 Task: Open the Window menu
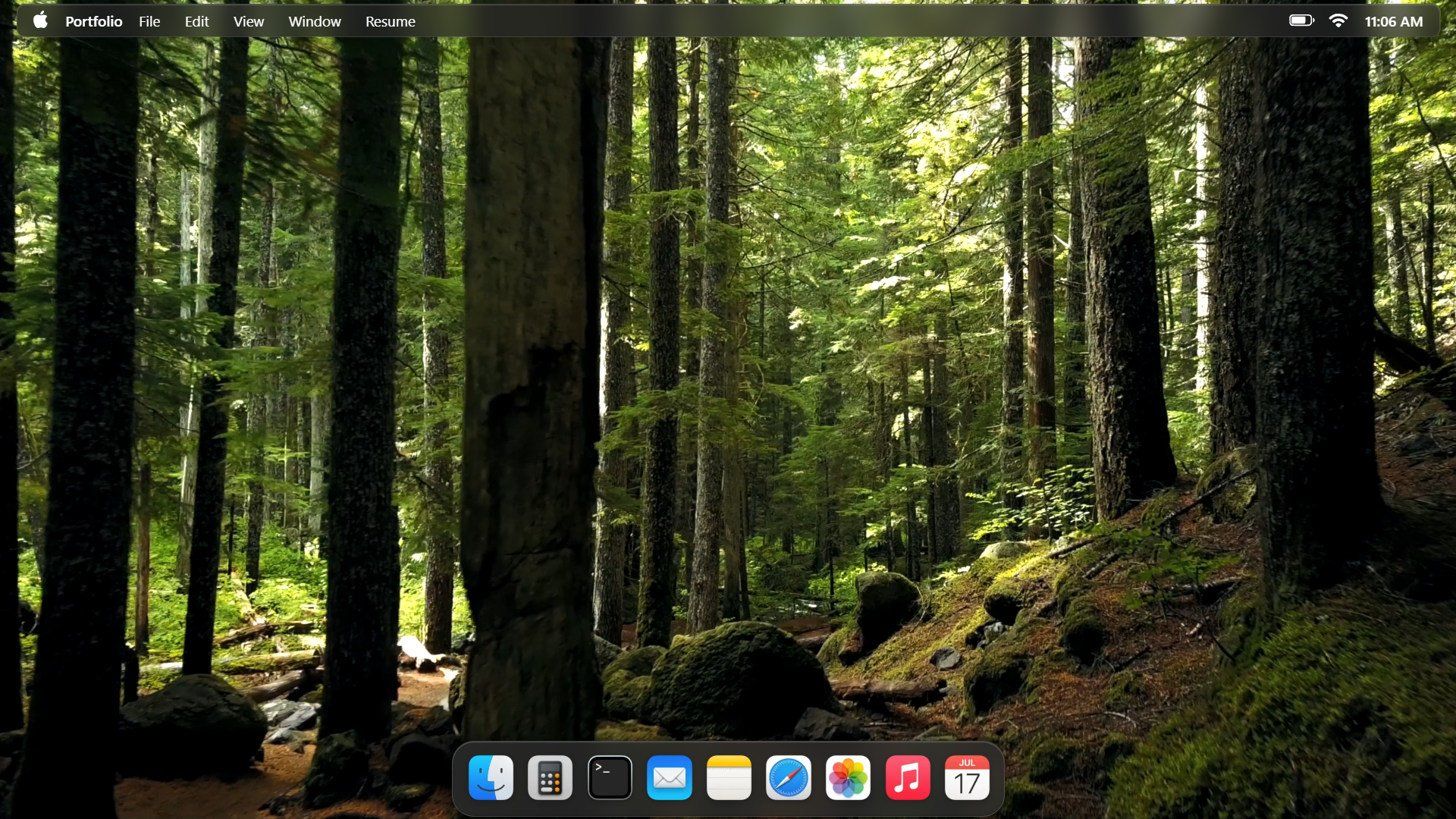314,20
